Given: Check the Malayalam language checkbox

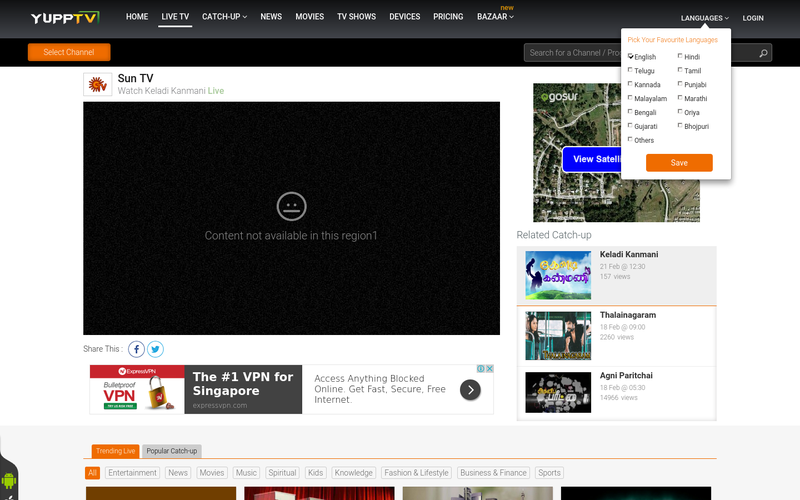Looking at the screenshot, I should [x=630, y=97].
